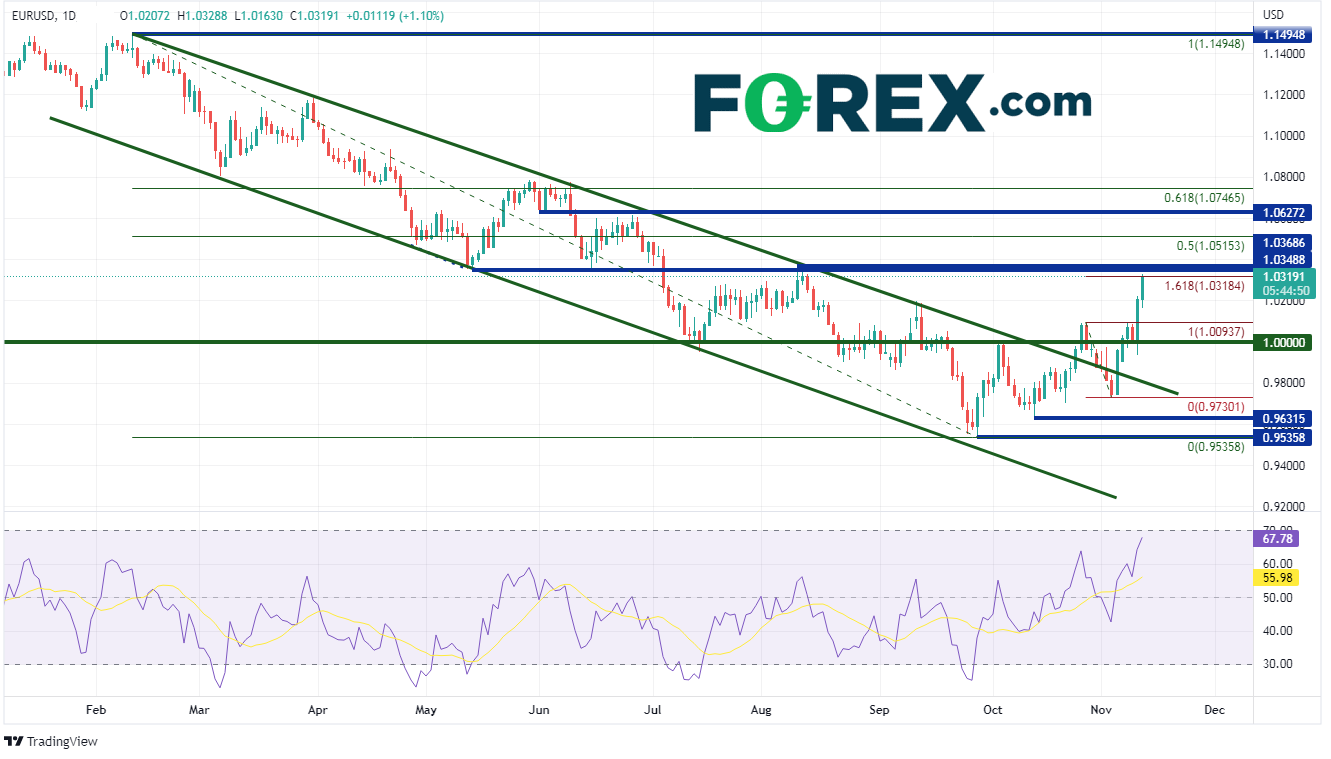Click the FOREX.com logo watermark
Viewport: 1331px width, 759px height.
click(892, 102)
